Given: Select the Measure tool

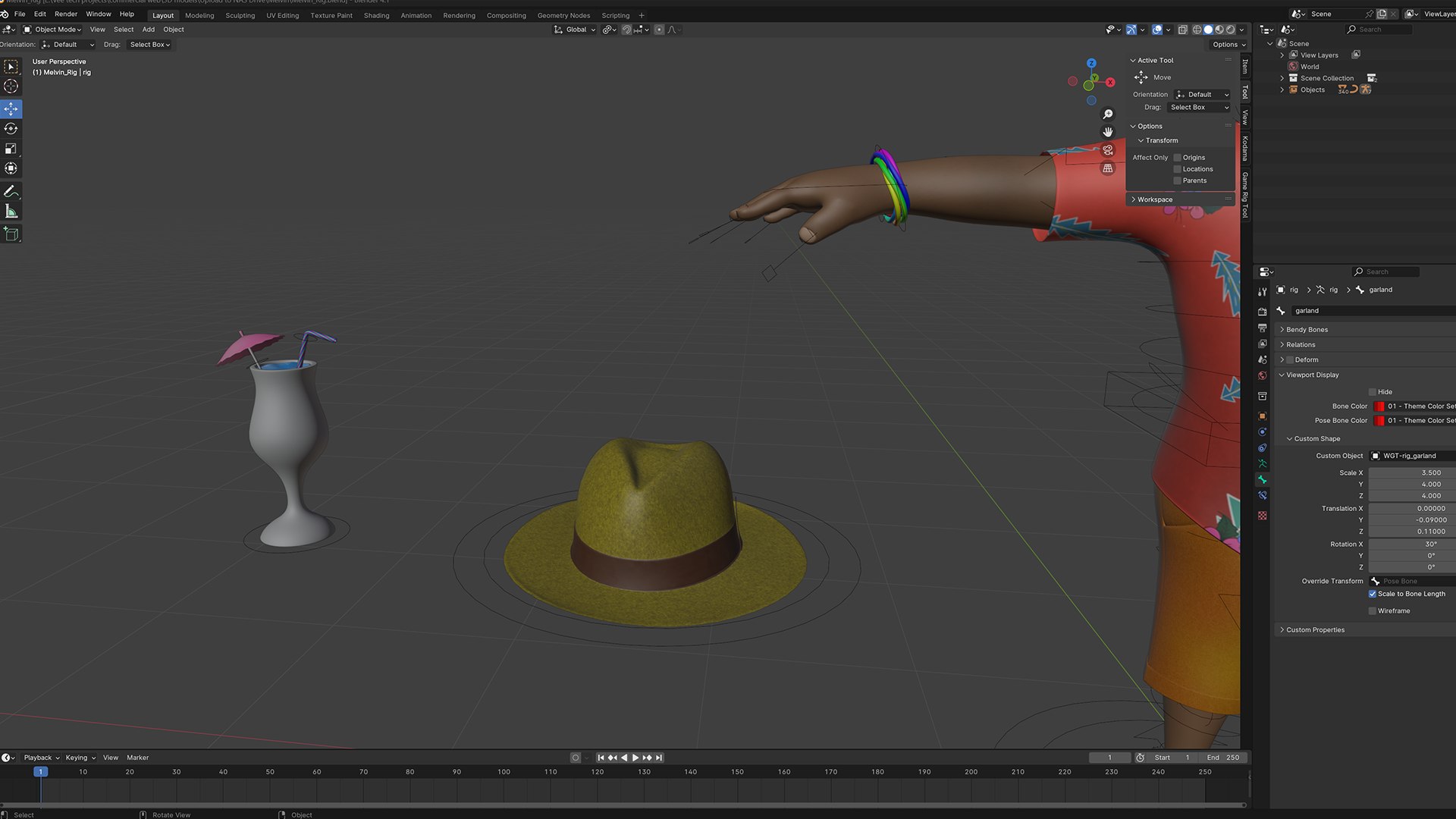Looking at the screenshot, I should (x=11, y=211).
